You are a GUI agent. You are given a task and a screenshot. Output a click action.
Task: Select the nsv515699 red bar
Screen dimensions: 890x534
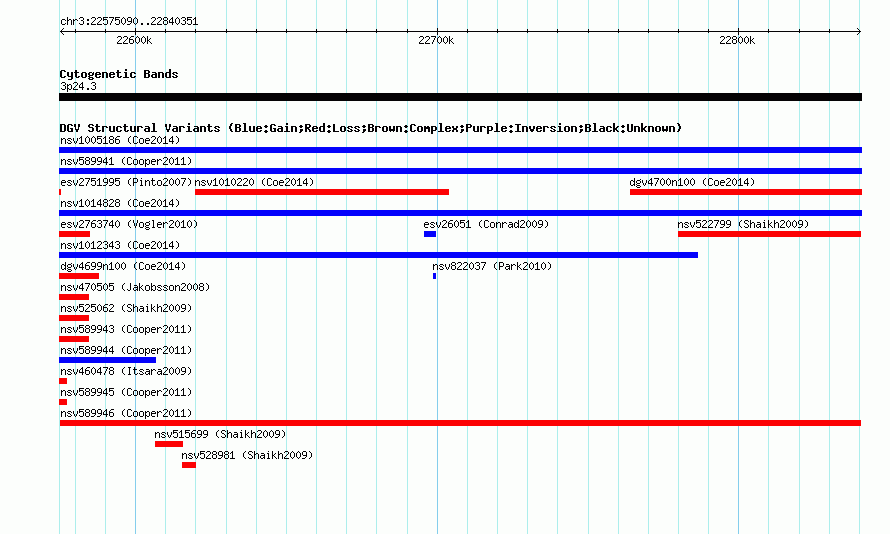tap(169, 444)
